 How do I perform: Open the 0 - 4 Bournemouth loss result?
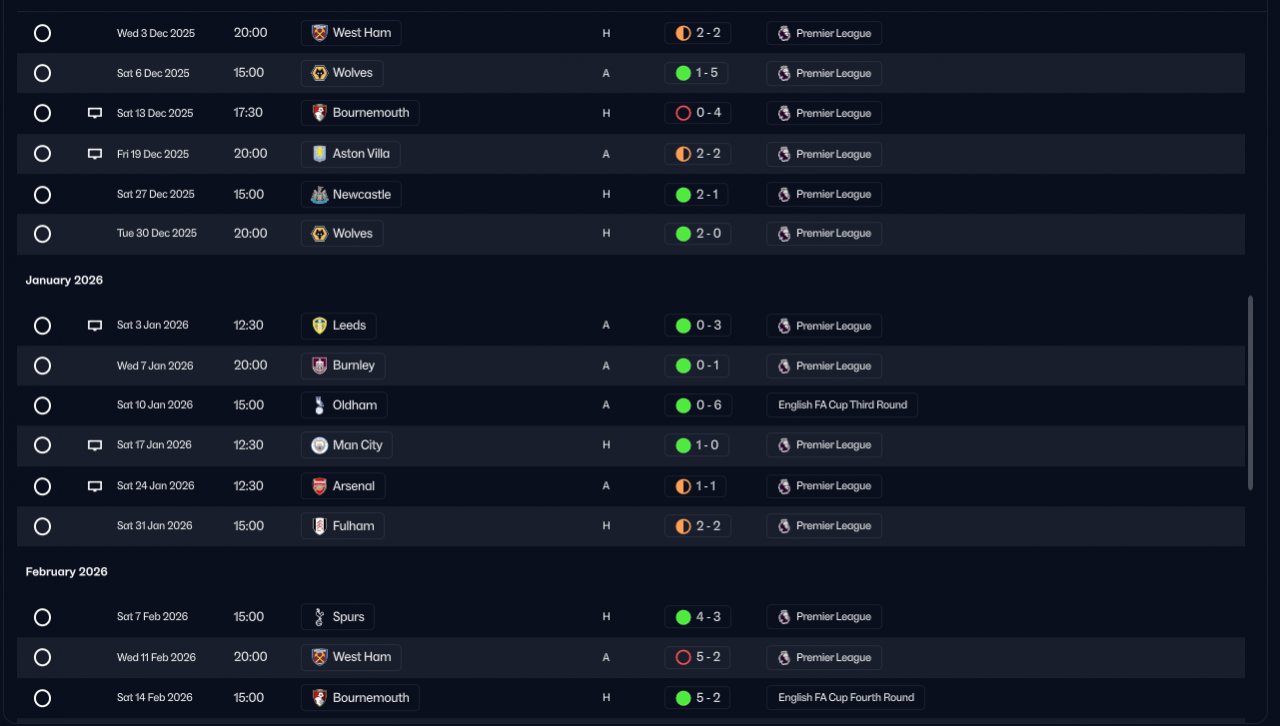coord(698,113)
